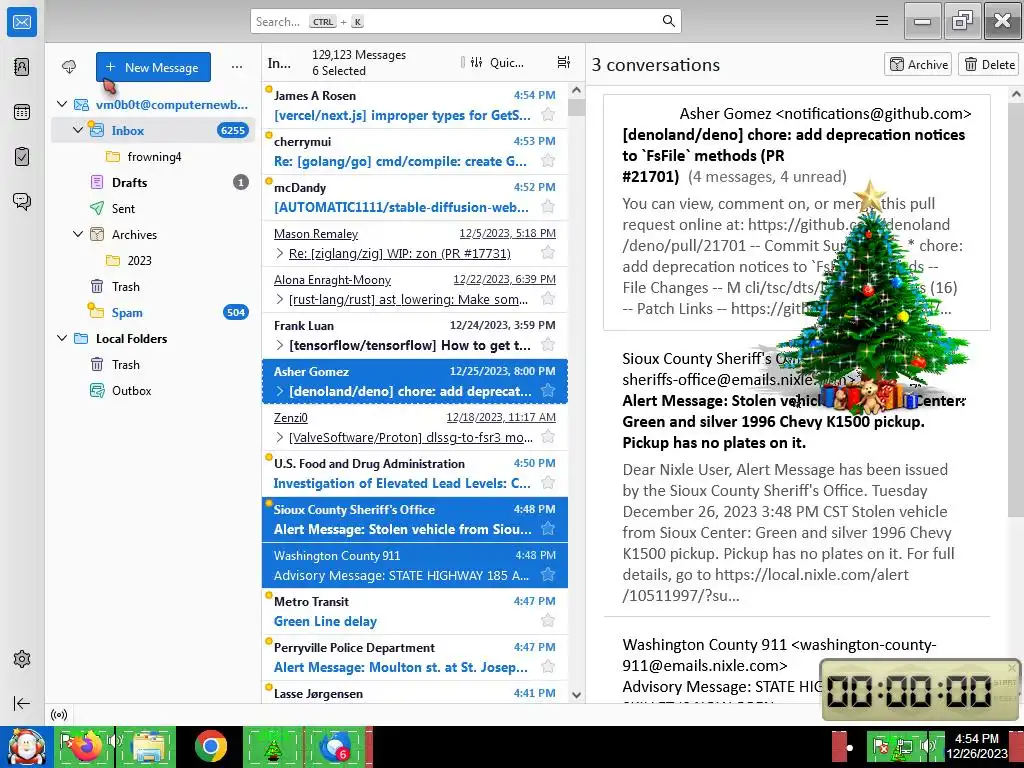
Task: Star the Sioux County Sheriff's Office message
Action: pyautogui.click(x=548, y=529)
